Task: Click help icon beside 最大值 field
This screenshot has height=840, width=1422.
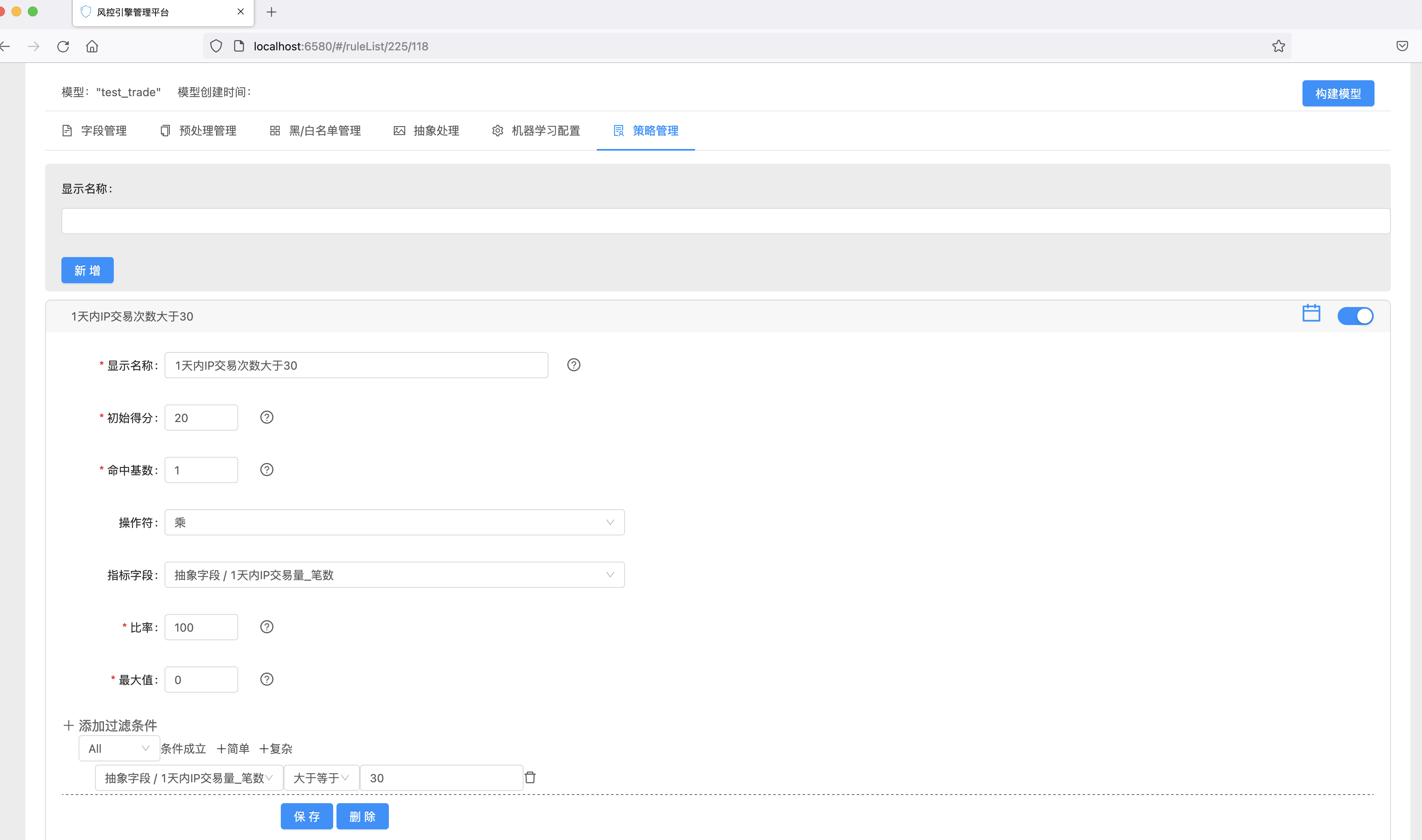Action: point(266,679)
